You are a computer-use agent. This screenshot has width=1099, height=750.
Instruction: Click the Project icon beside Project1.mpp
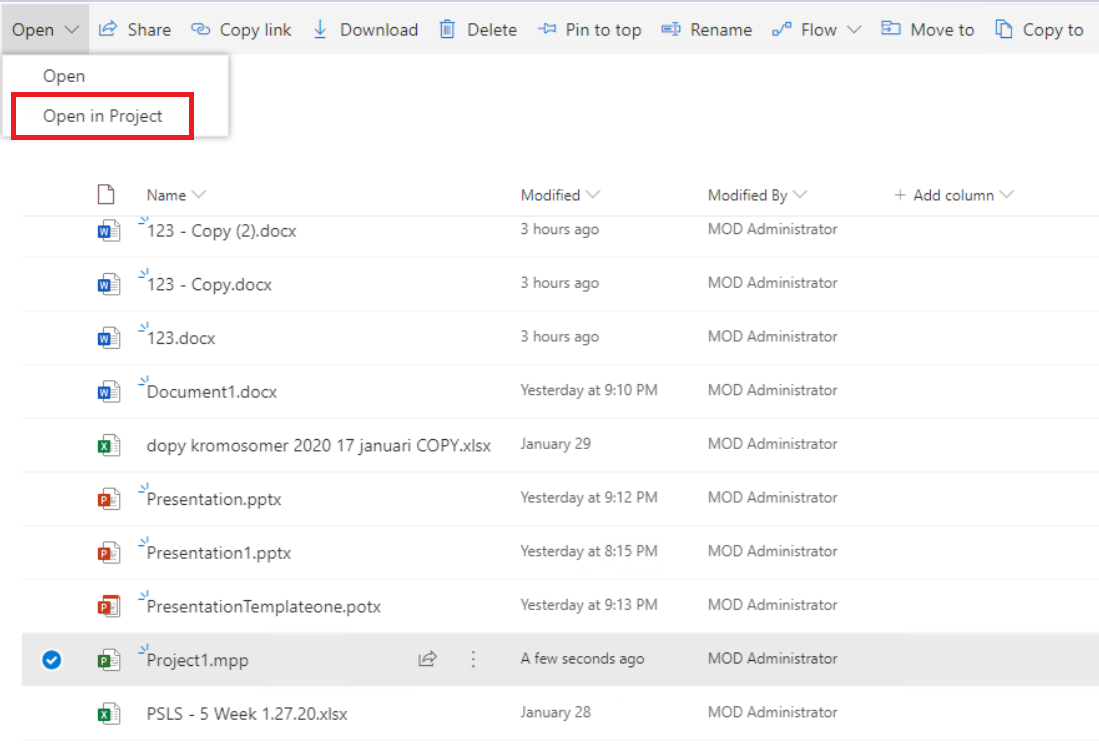pyautogui.click(x=109, y=660)
